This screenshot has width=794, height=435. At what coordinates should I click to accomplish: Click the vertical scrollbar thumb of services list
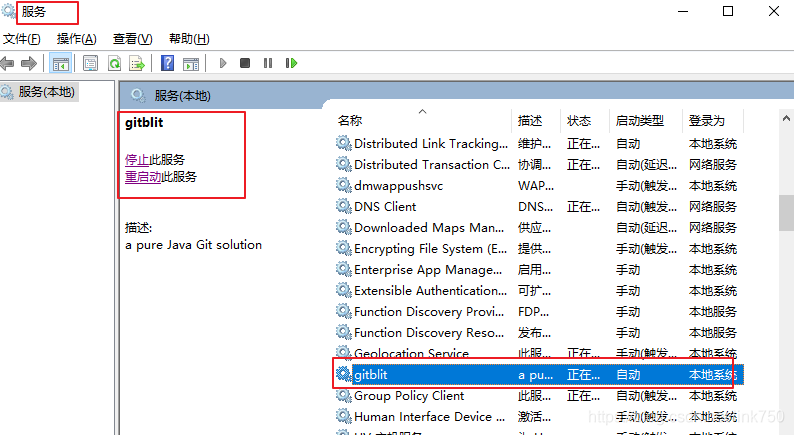pos(786,213)
